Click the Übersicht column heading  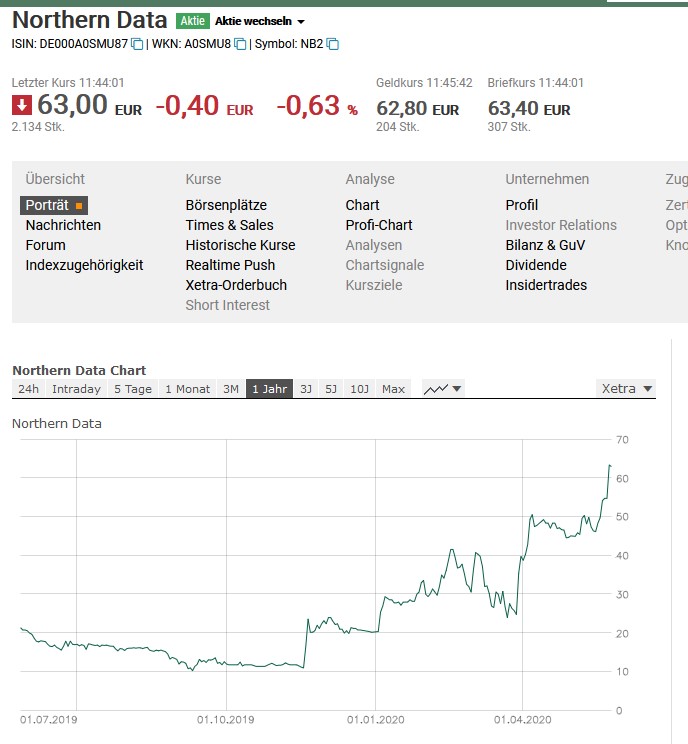pos(55,179)
